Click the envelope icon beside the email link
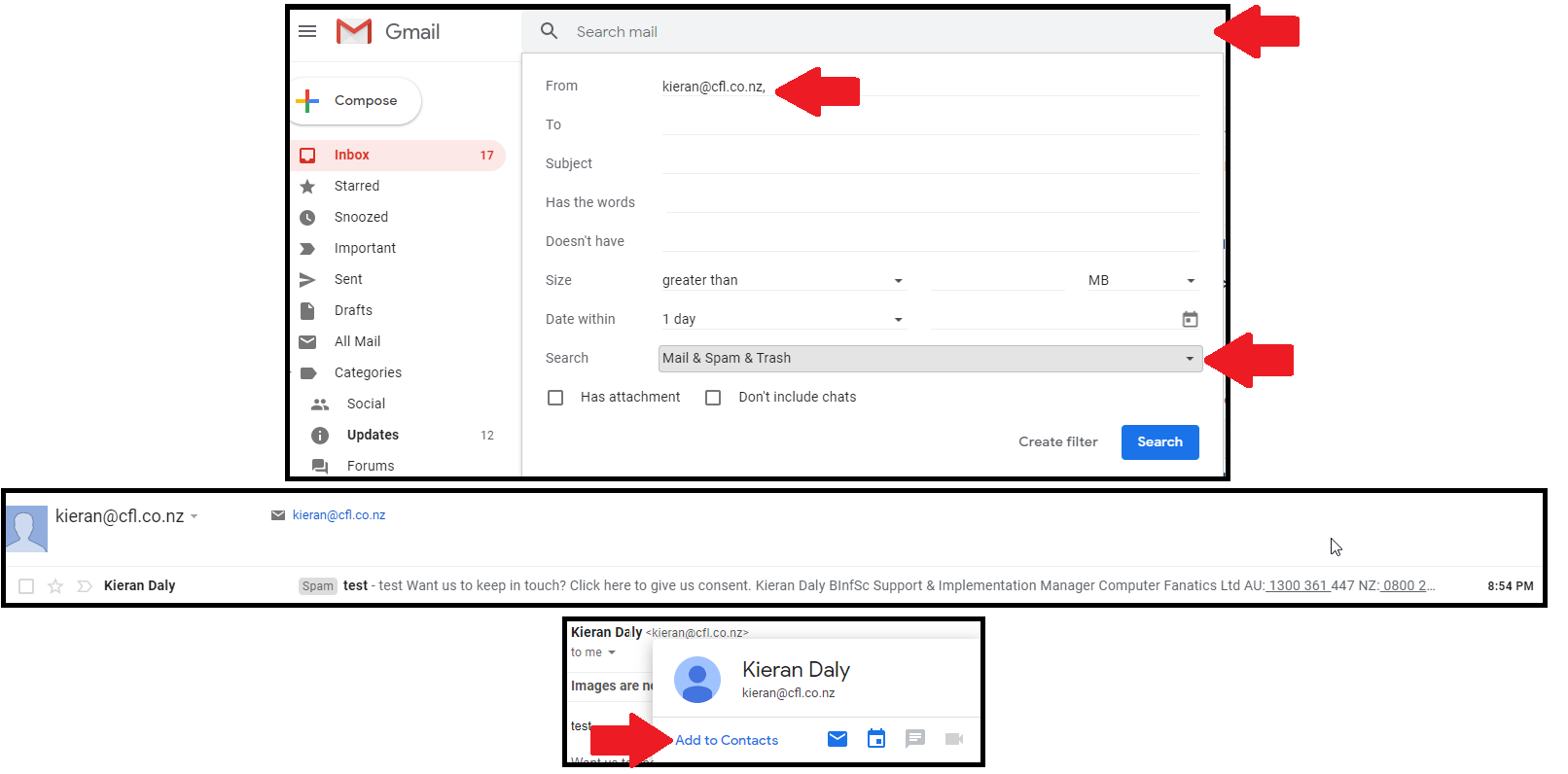1568x774 pixels. pos(278,514)
